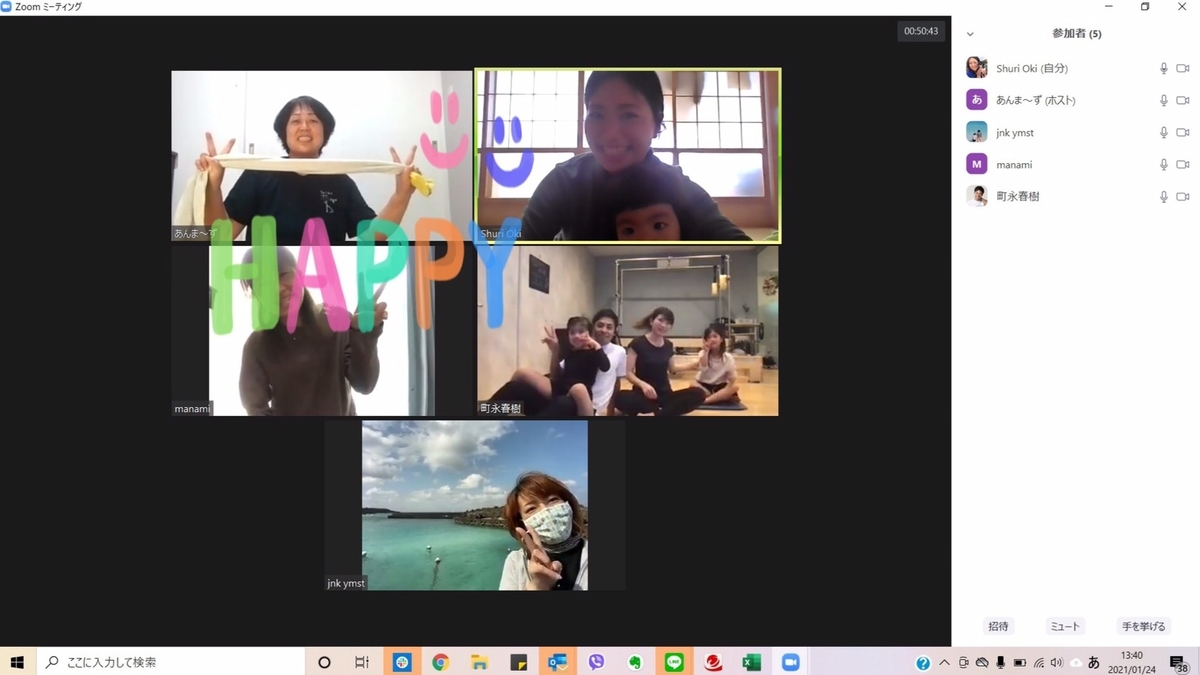Click the camera icon beside jnk ymst
Screen dimensions: 1200x675
(1183, 133)
